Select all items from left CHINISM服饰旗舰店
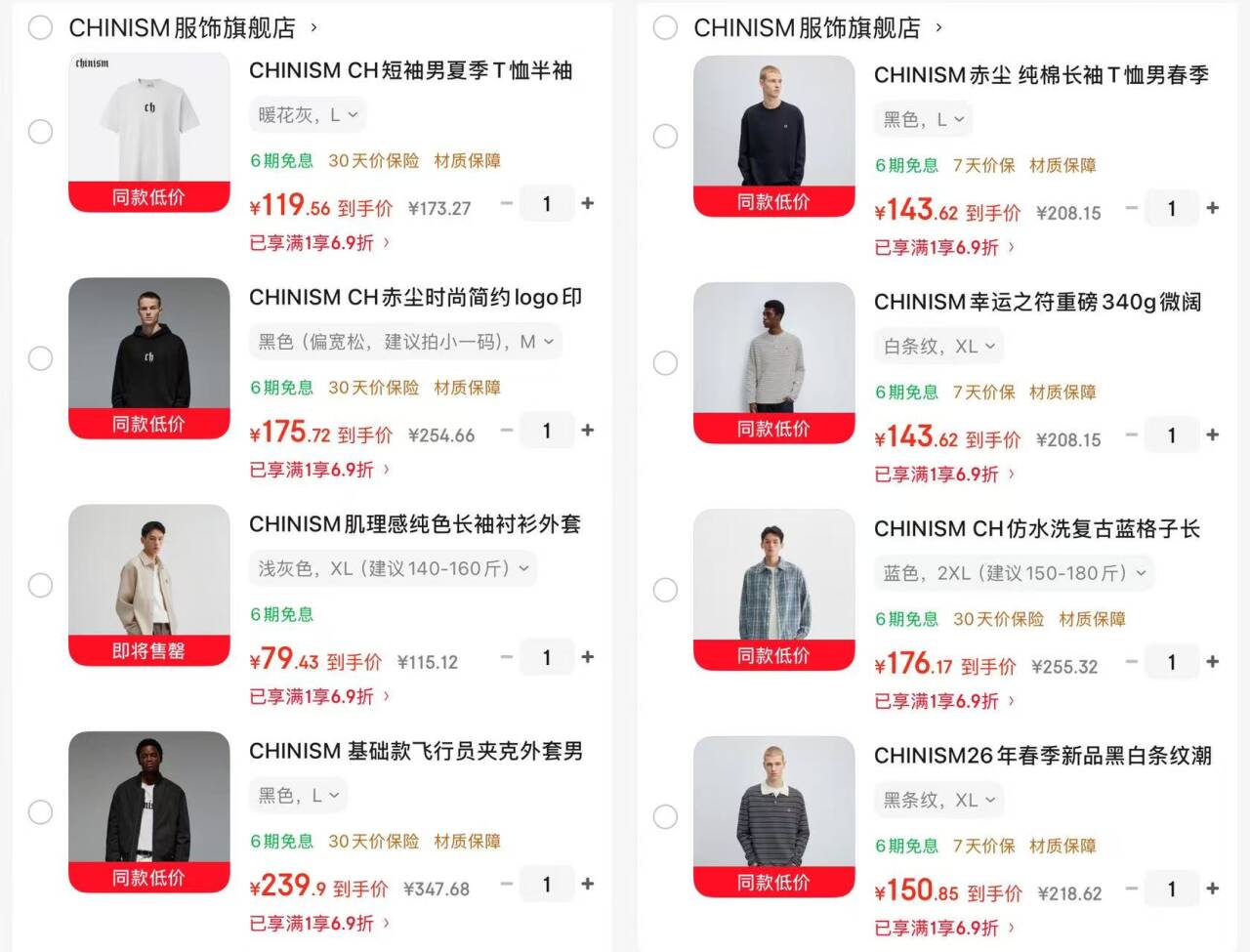The image size is (1250, 952). pos(40,27)
